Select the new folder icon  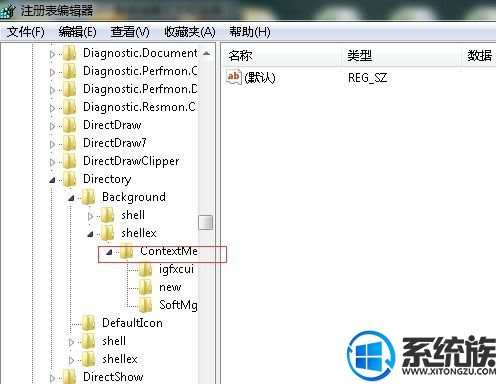[146, 287]
